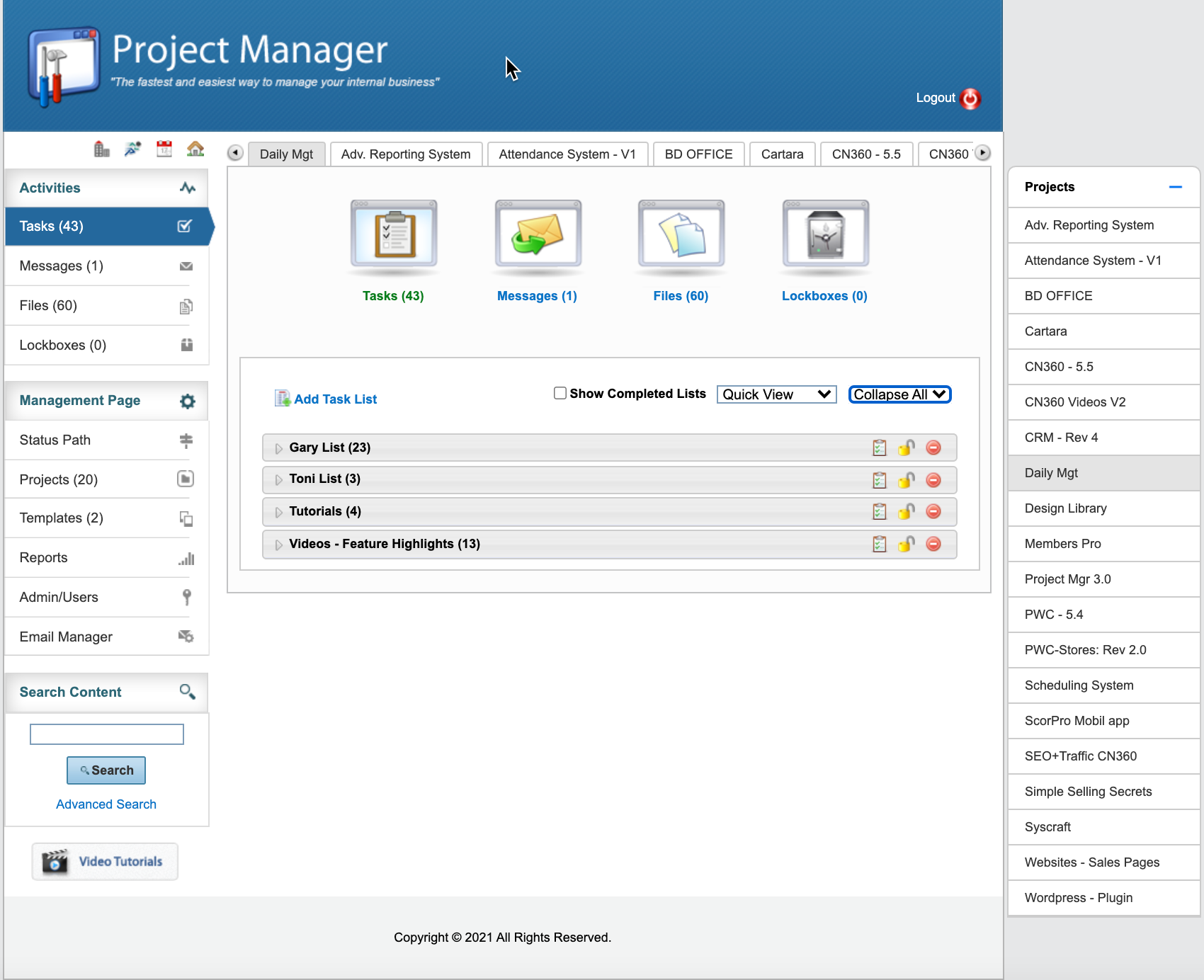Expand Videos - Feature Highlights triangle
Screen dimensions: 1204x980
point(278,545)
